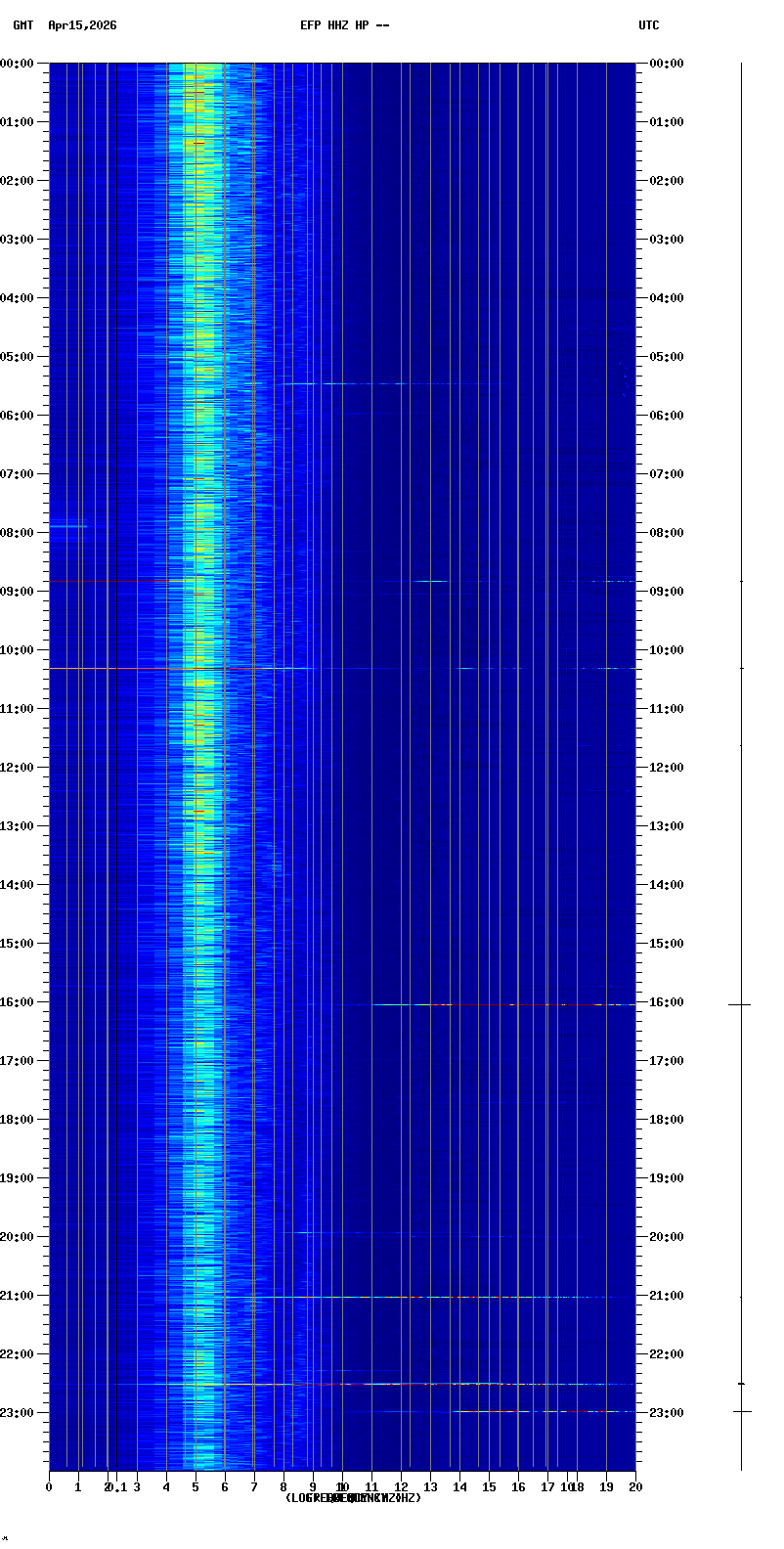The width and height of the screenshot is (784, 1549).
Task: Click the 23:00 label on right axis
Action: click(667, 1413)
